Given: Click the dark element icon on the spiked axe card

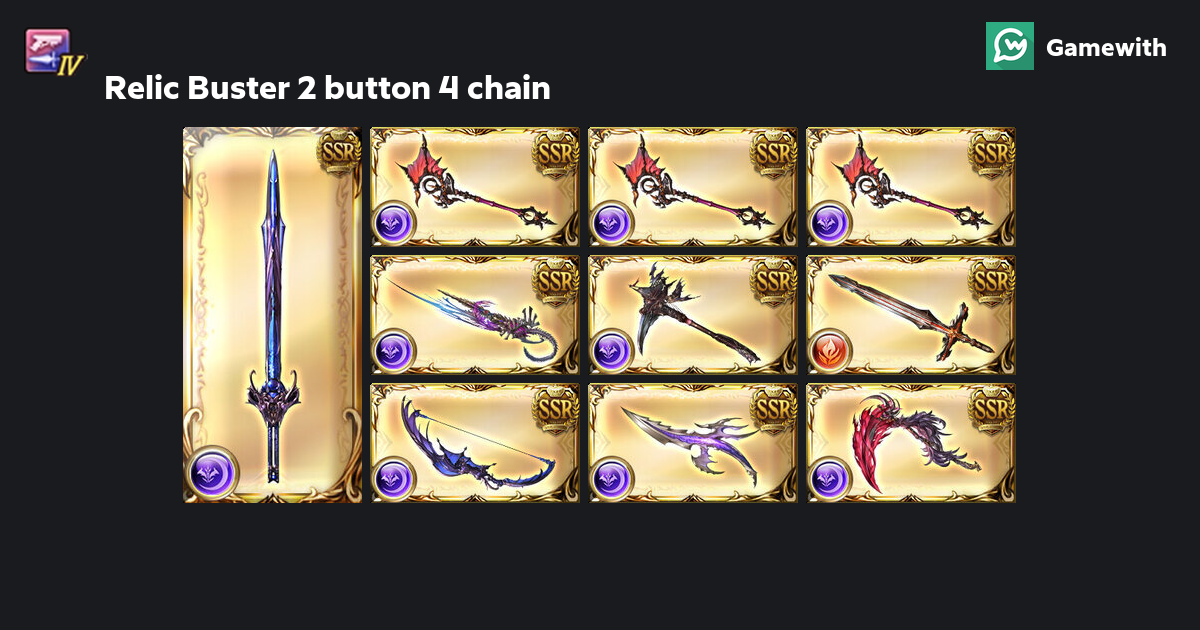Looking at the screenshot, I should click(612, 351).
